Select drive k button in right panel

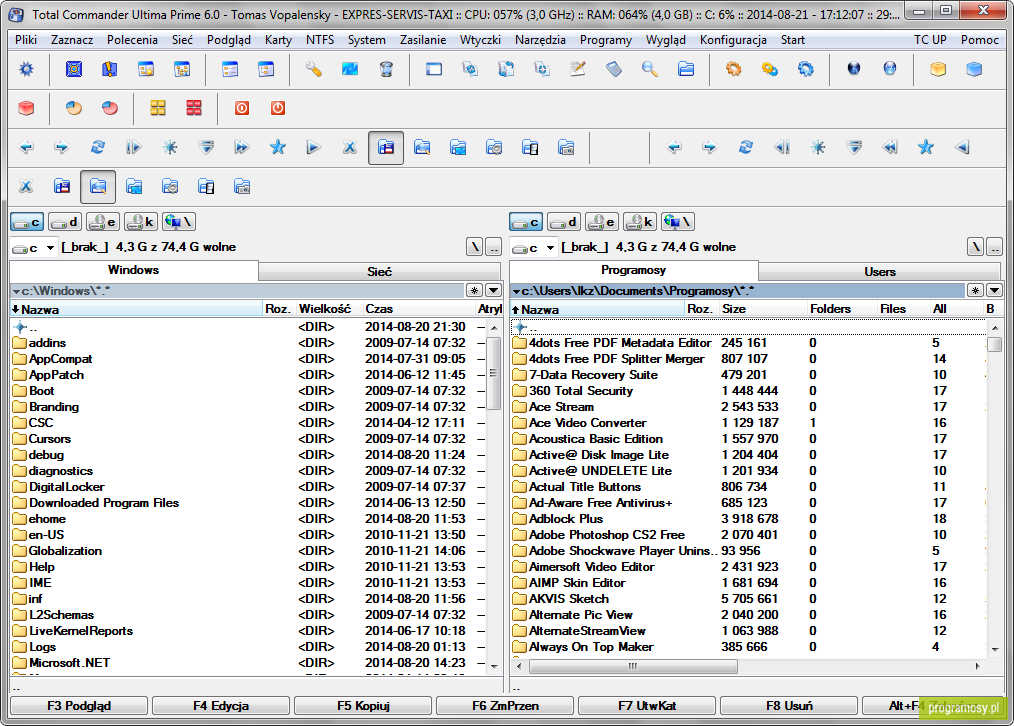click(x=640, y=222)
